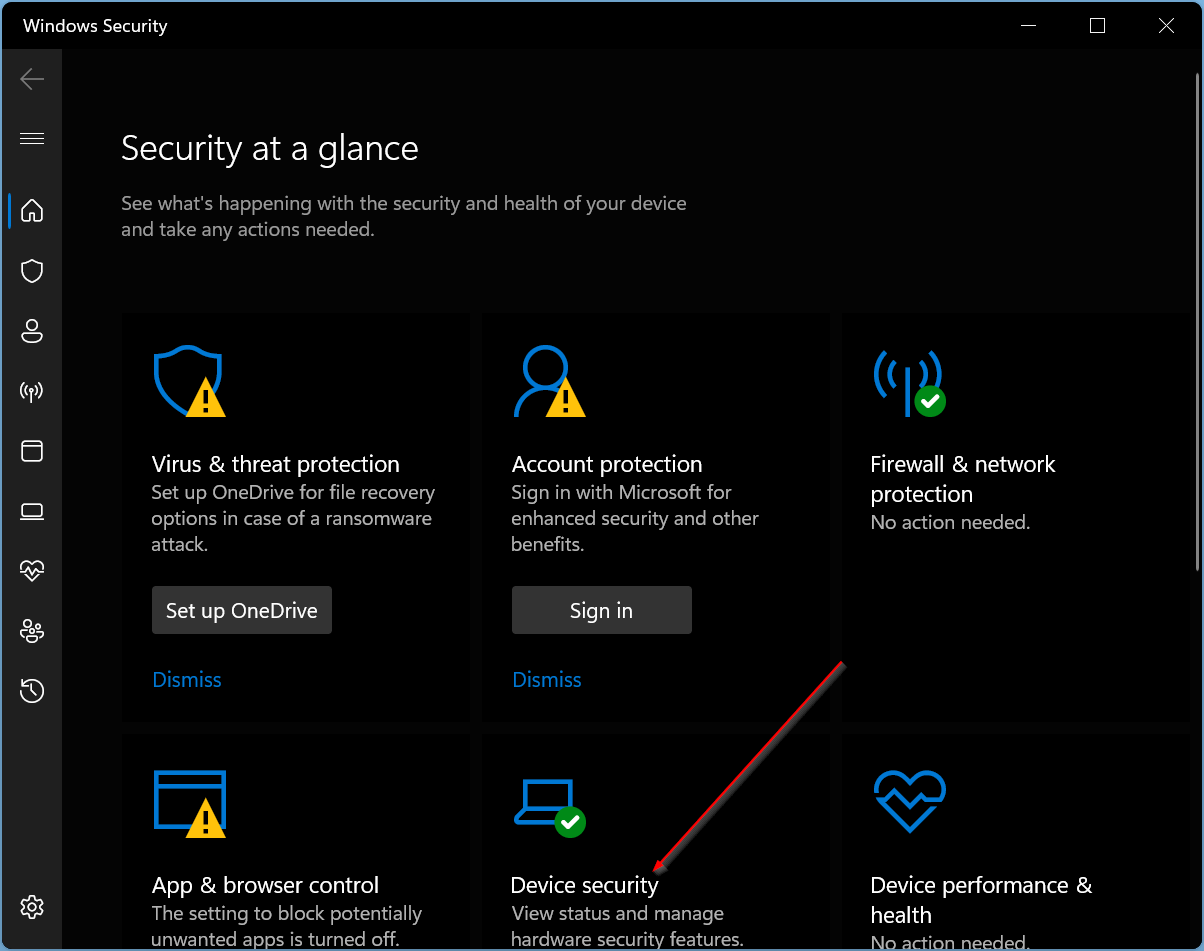The height and width of the screenshot is (951, 1204).
Task: Click the 'Security at a glance' title
Action: (270, 148)
